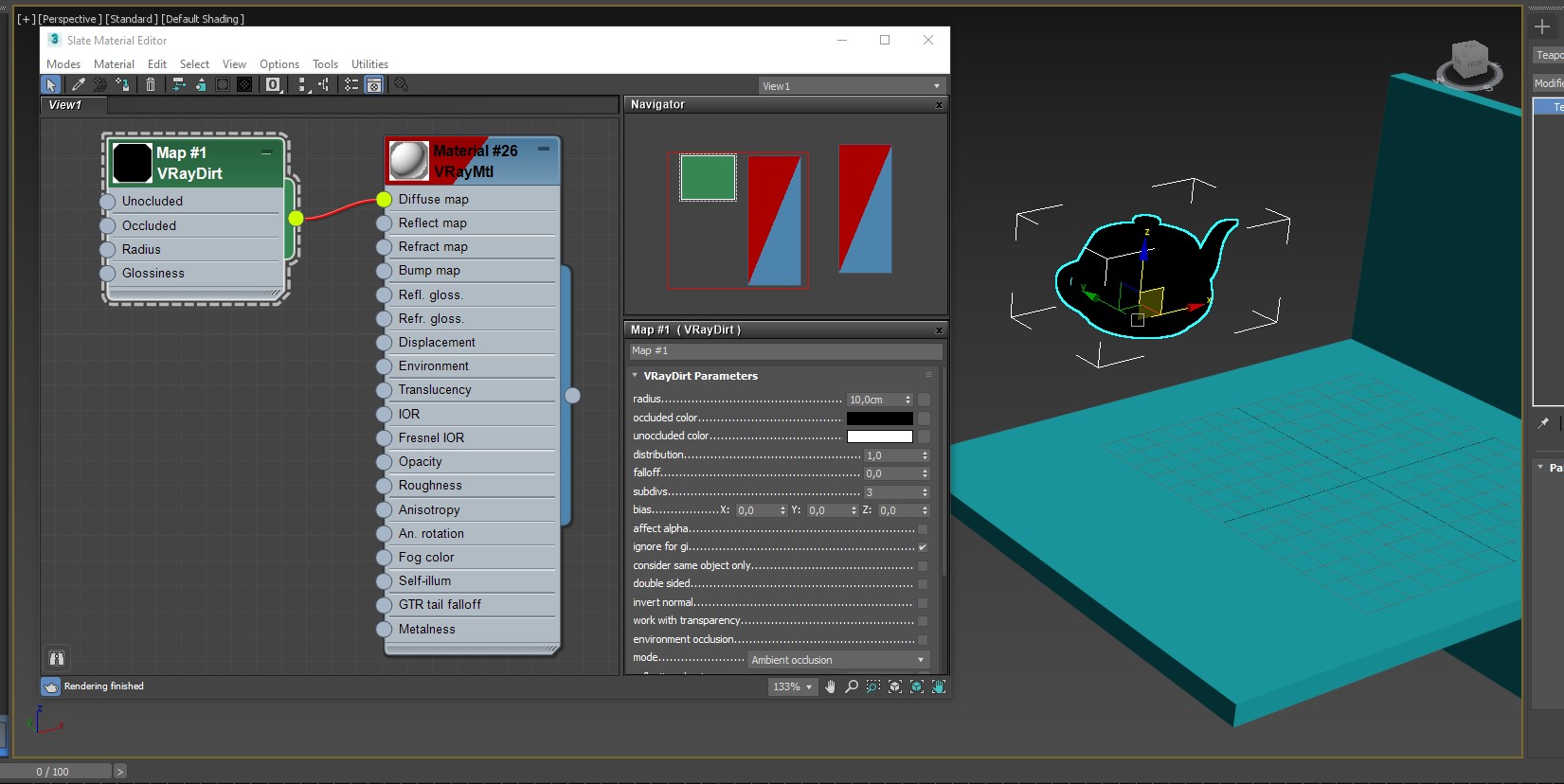The width and height of the screenshot is (1564, 784).
Task: Click the Lay Out All icon
Action: pyautogui.click(x=302, y=85)
